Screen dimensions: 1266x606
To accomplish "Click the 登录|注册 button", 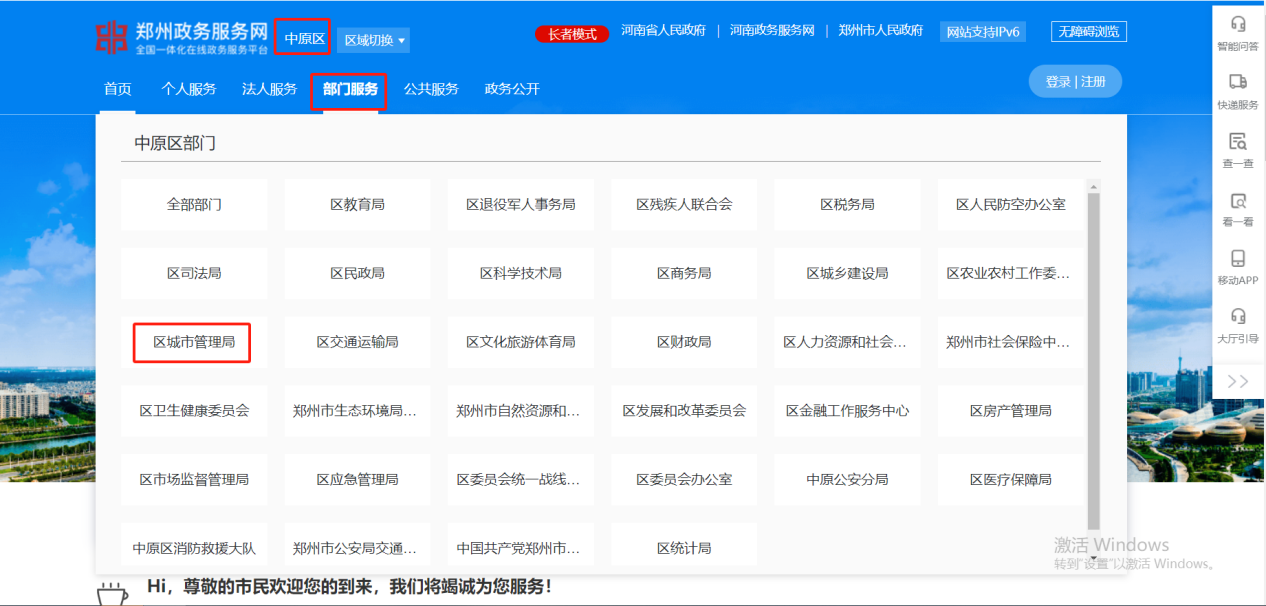I will (x=1075, y=81).
